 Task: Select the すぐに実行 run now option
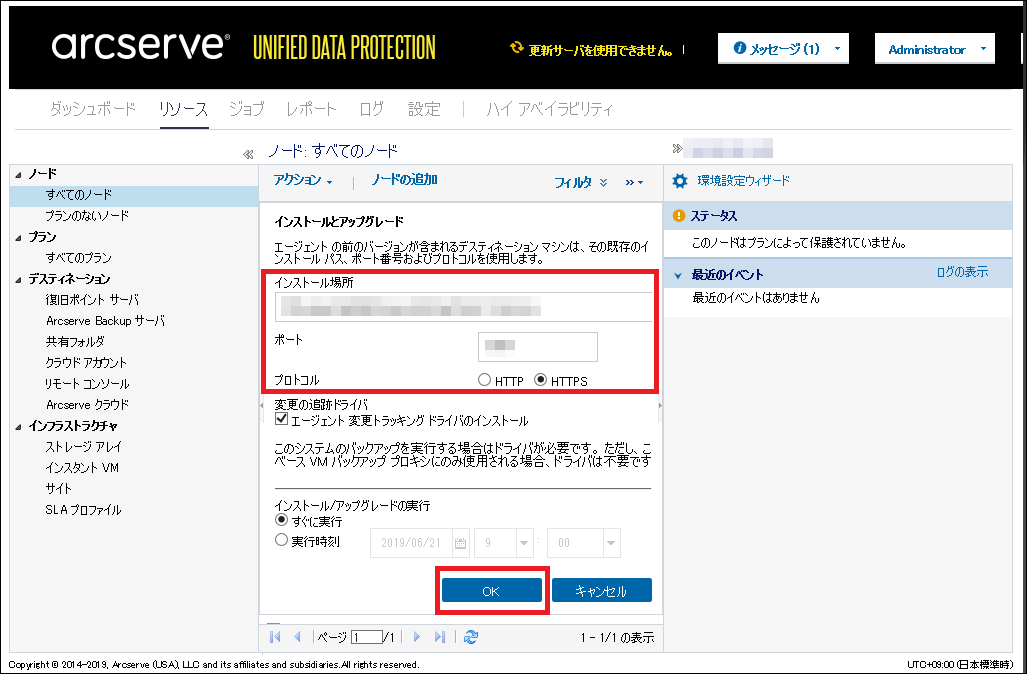pos(282,520)
